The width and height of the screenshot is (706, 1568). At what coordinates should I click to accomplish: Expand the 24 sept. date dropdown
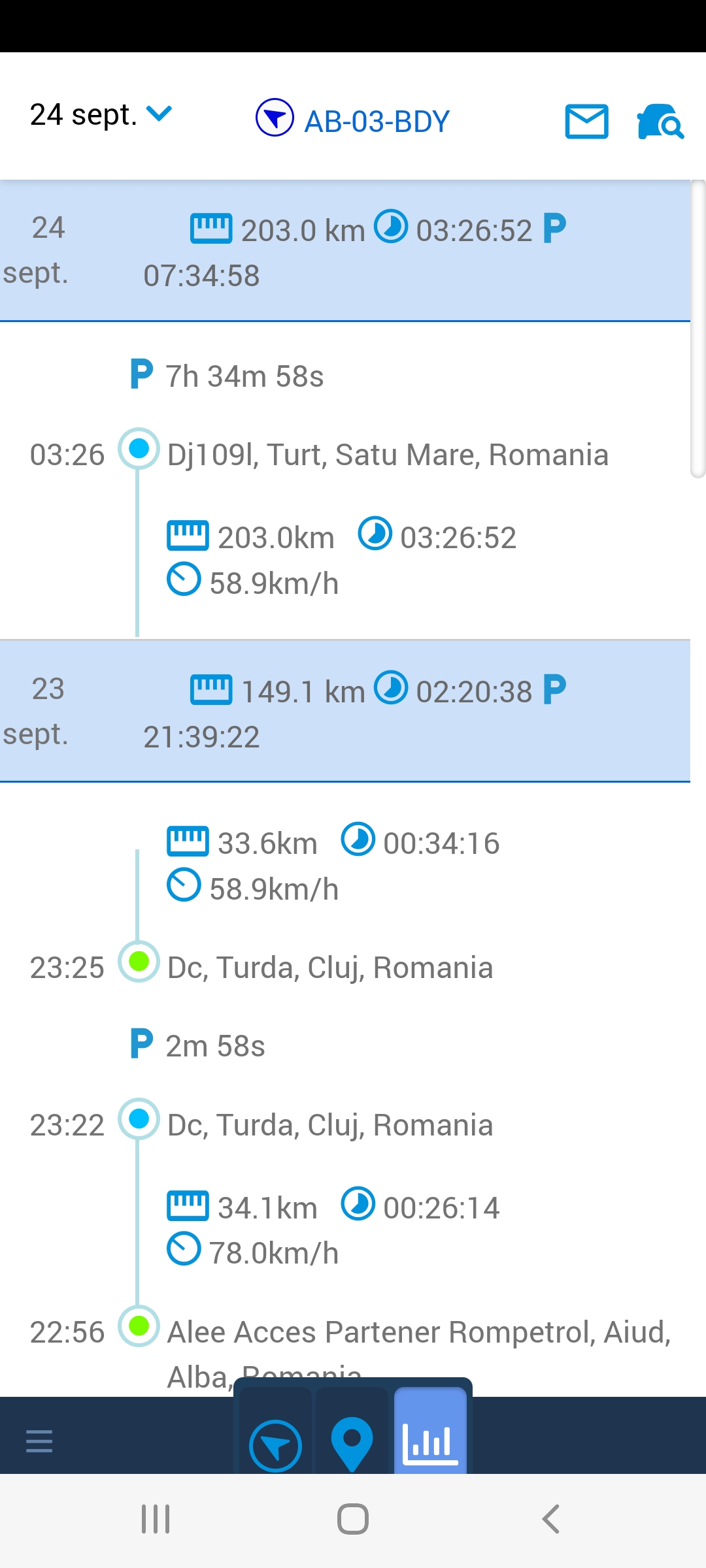[x=101, y=115]
